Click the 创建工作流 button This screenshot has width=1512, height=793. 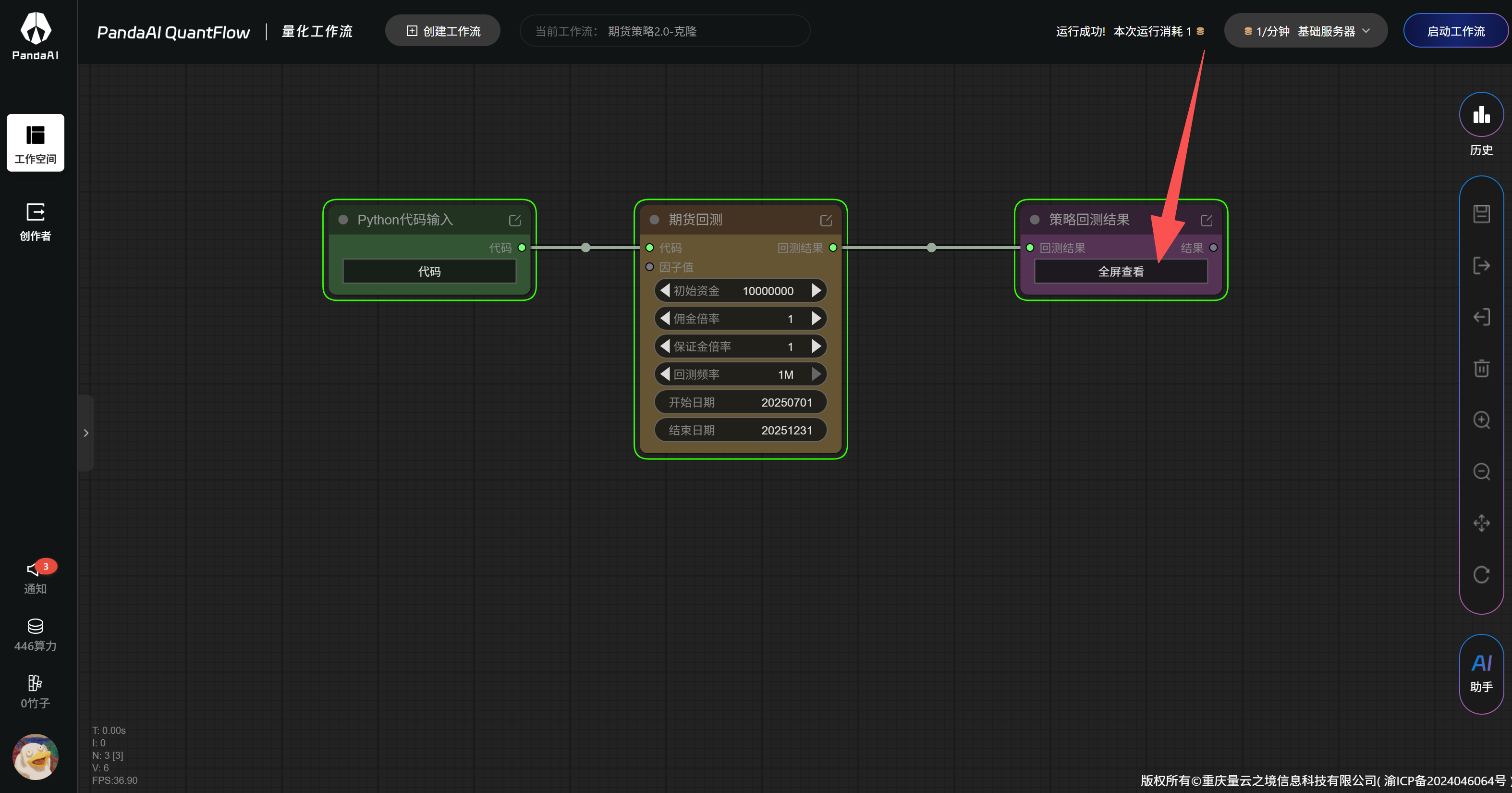click(442, 31)
